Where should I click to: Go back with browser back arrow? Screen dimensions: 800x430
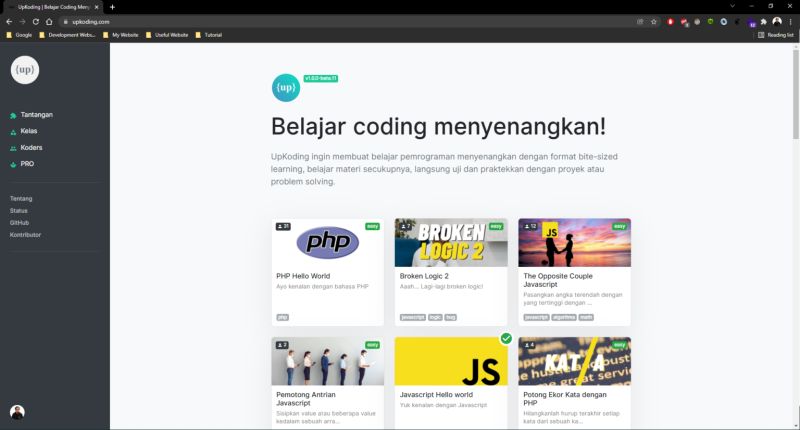9,21
